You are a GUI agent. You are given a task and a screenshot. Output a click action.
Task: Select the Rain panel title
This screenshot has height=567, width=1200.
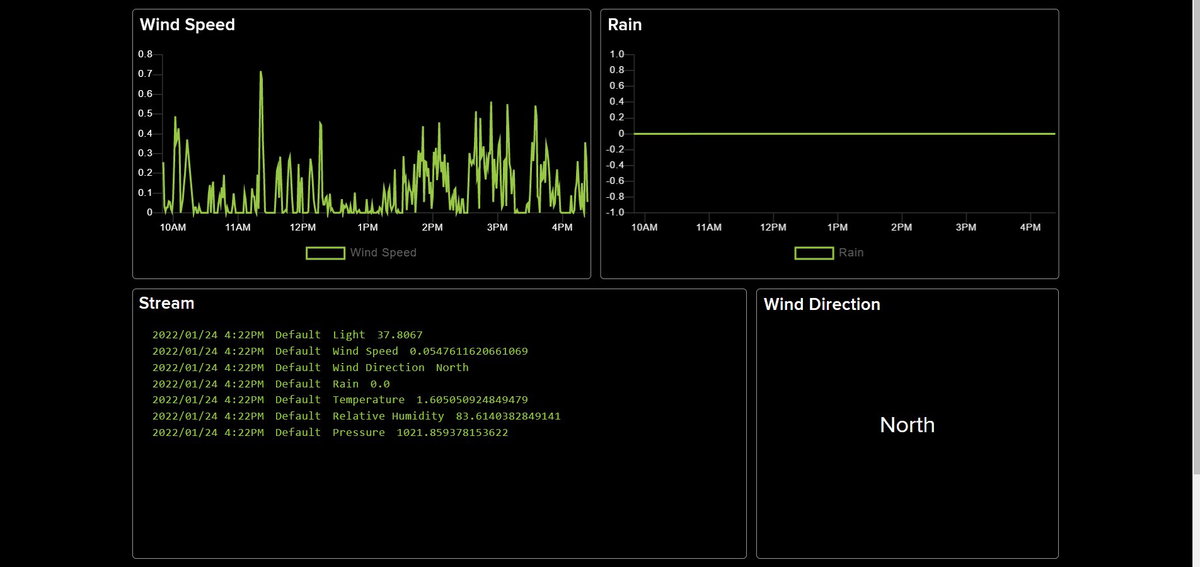625,25
